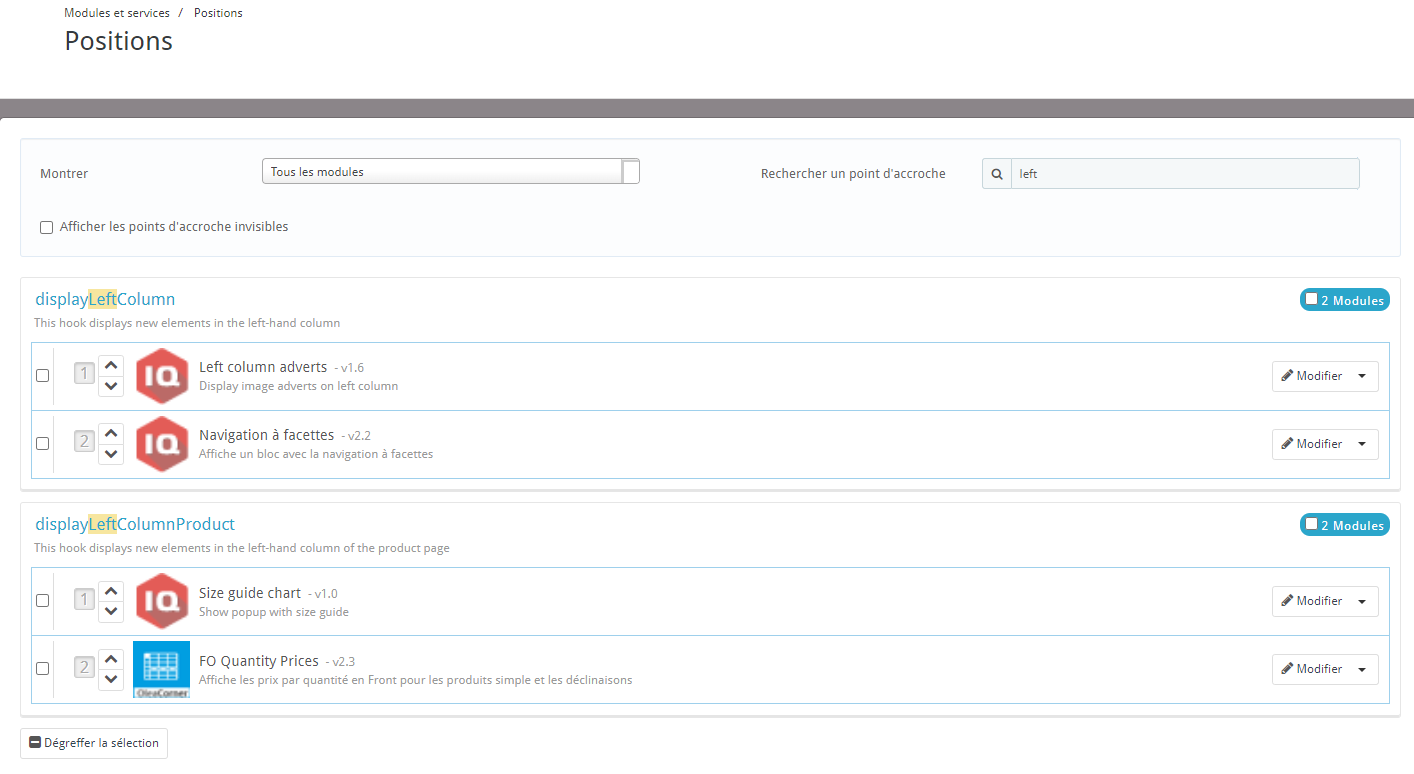Move Size guide chart down with arrow
The image size is (1414, 774).
(x=111, y=611)
